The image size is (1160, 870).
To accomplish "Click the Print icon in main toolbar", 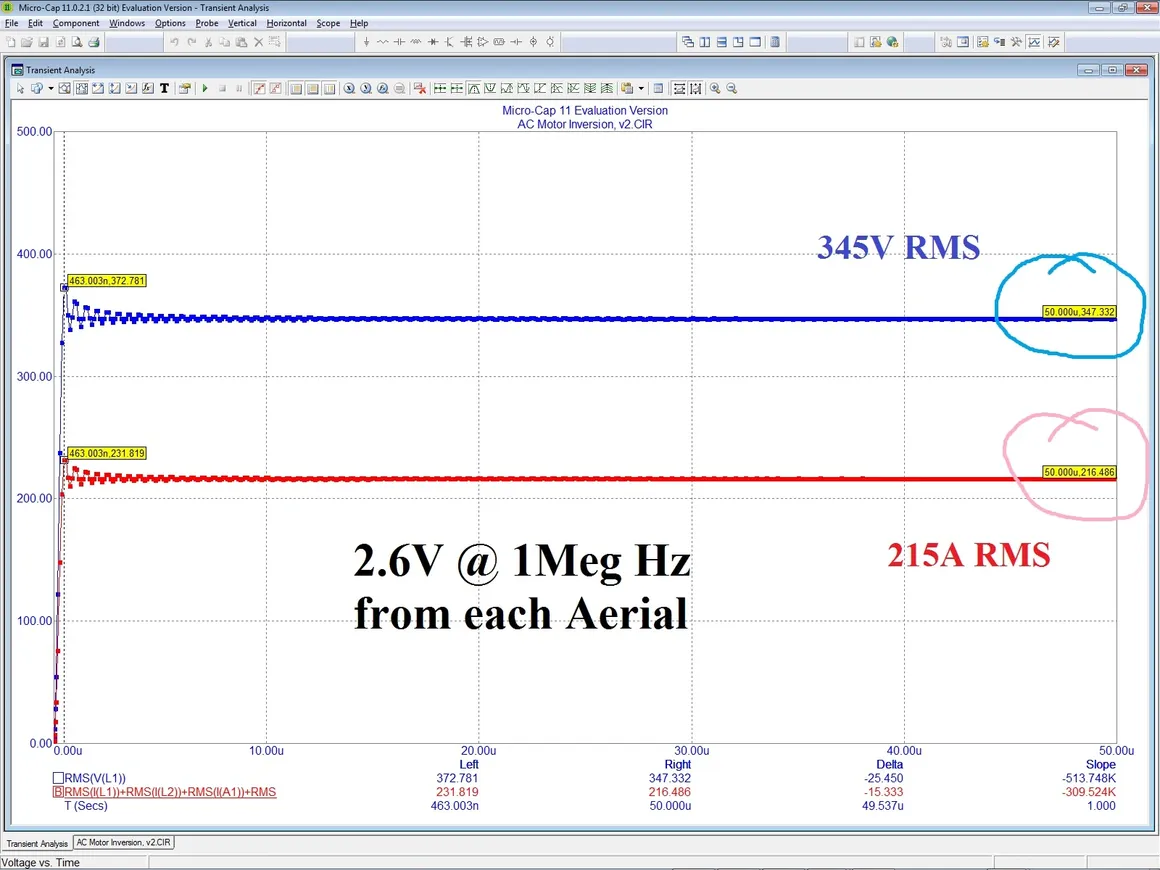I will coord(94,43).
